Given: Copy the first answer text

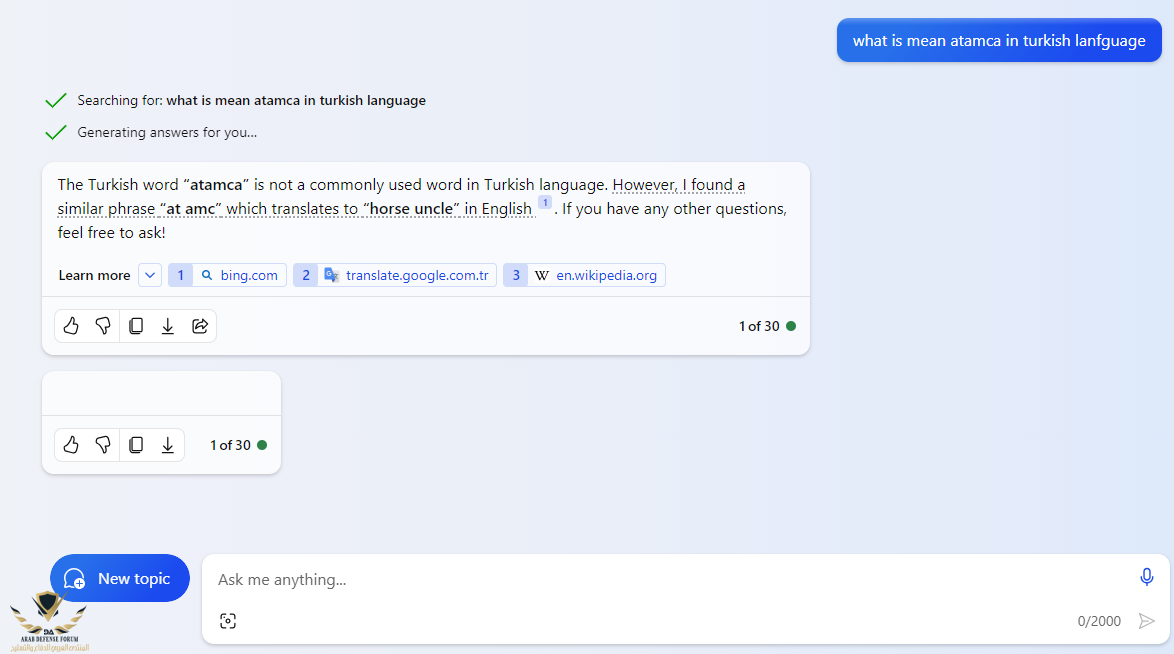Looking at the screenshot, I should (136, 326).
